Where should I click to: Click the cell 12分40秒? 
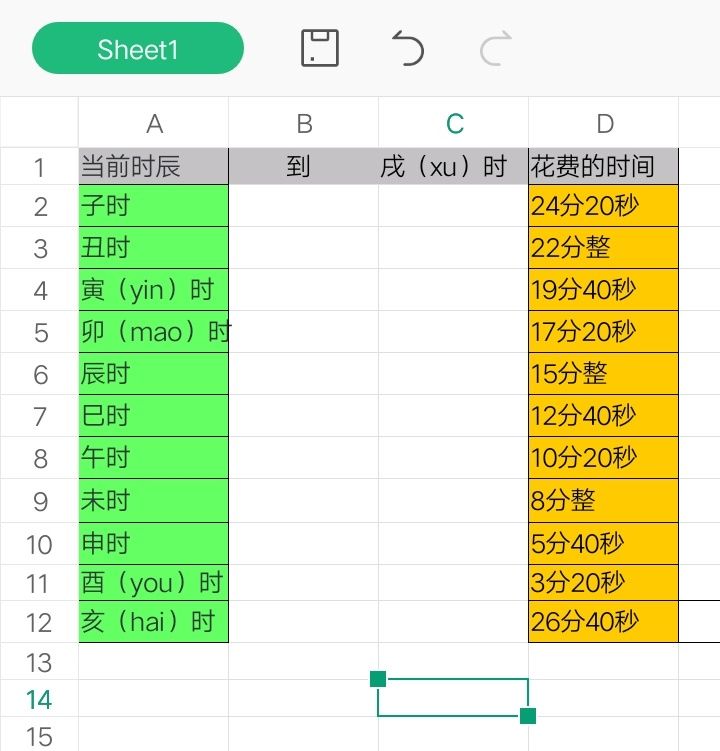pyautogui.click(x=604, y=416)
